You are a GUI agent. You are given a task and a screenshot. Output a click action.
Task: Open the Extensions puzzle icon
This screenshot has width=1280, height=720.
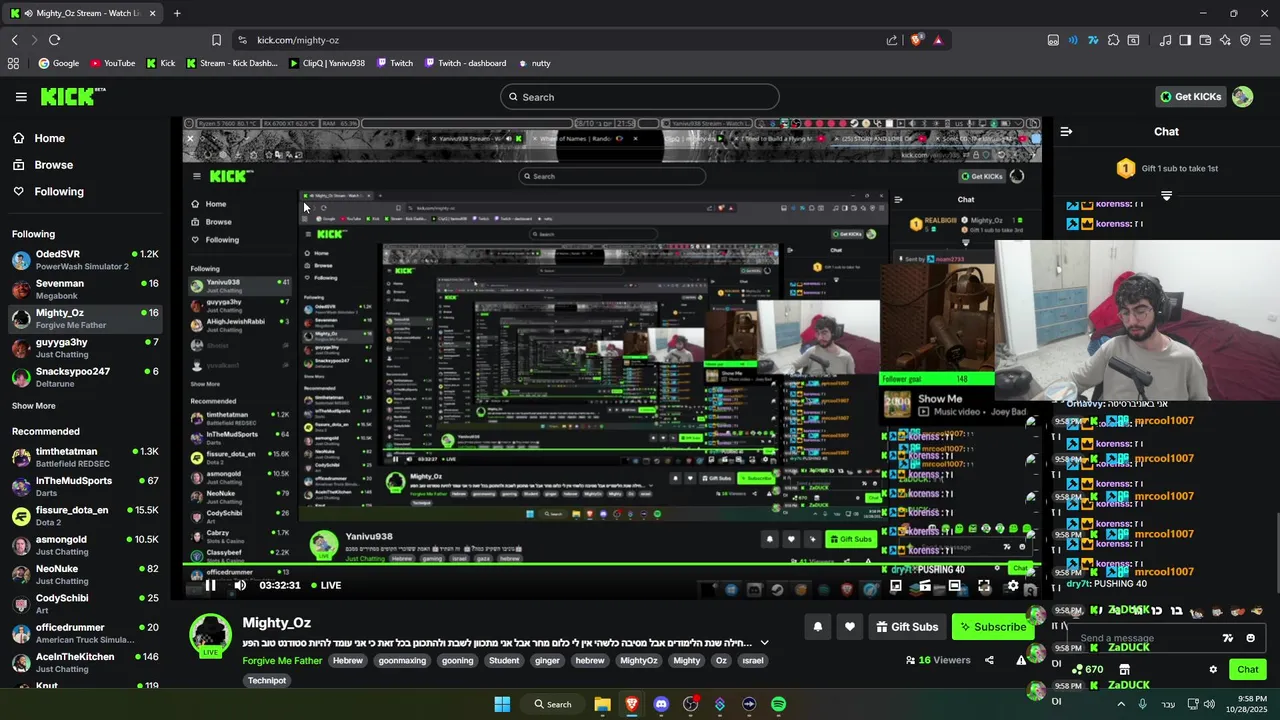pos(1113,40)
